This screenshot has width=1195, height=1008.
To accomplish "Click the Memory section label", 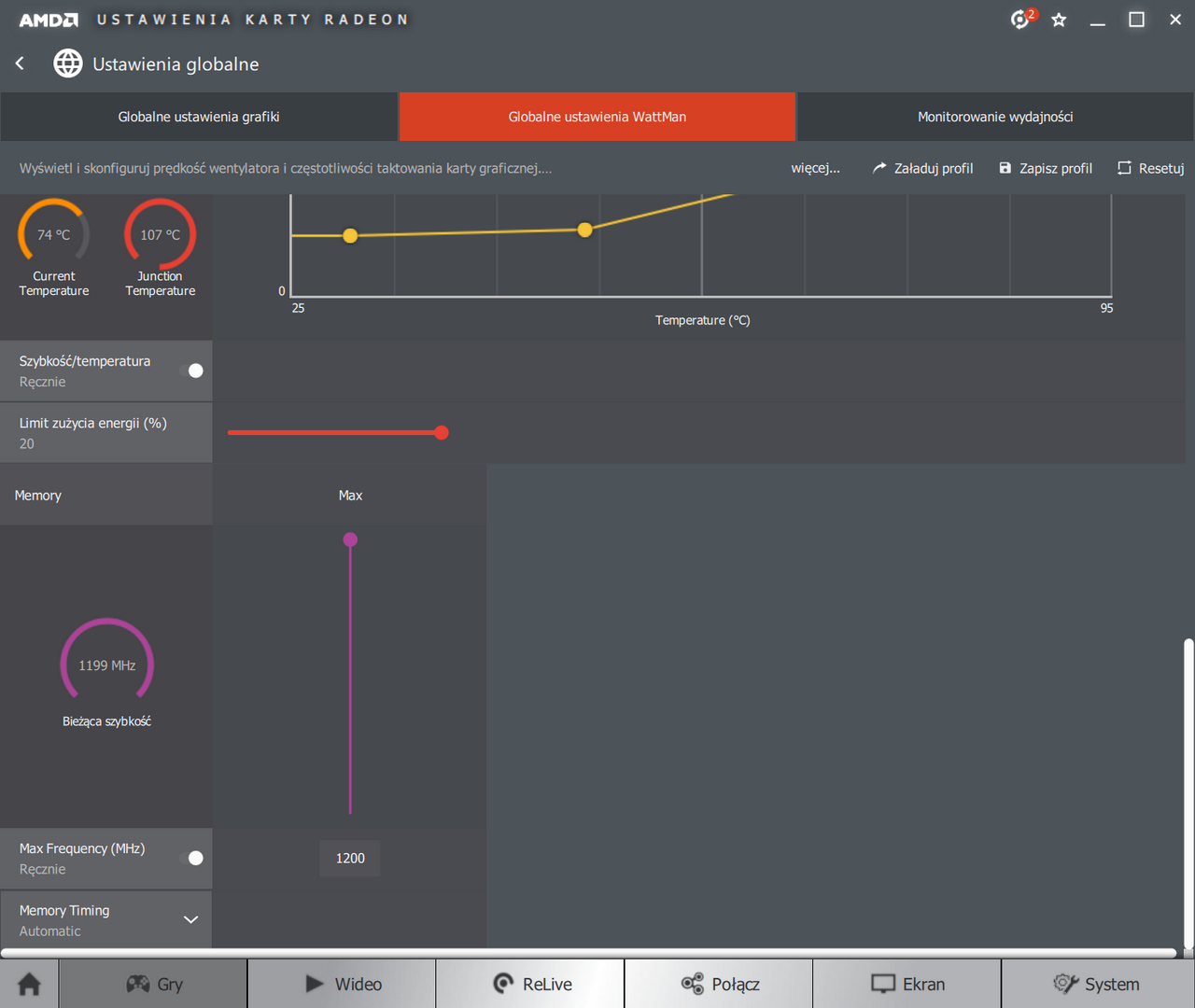I will tap(38, 496).
